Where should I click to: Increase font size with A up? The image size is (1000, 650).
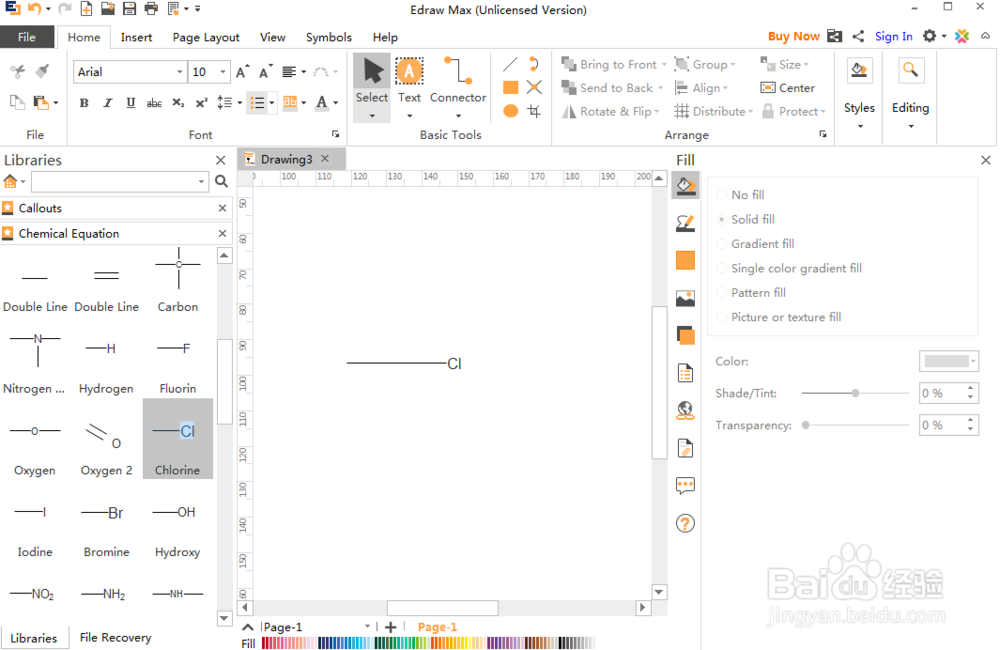coord(242,72)
